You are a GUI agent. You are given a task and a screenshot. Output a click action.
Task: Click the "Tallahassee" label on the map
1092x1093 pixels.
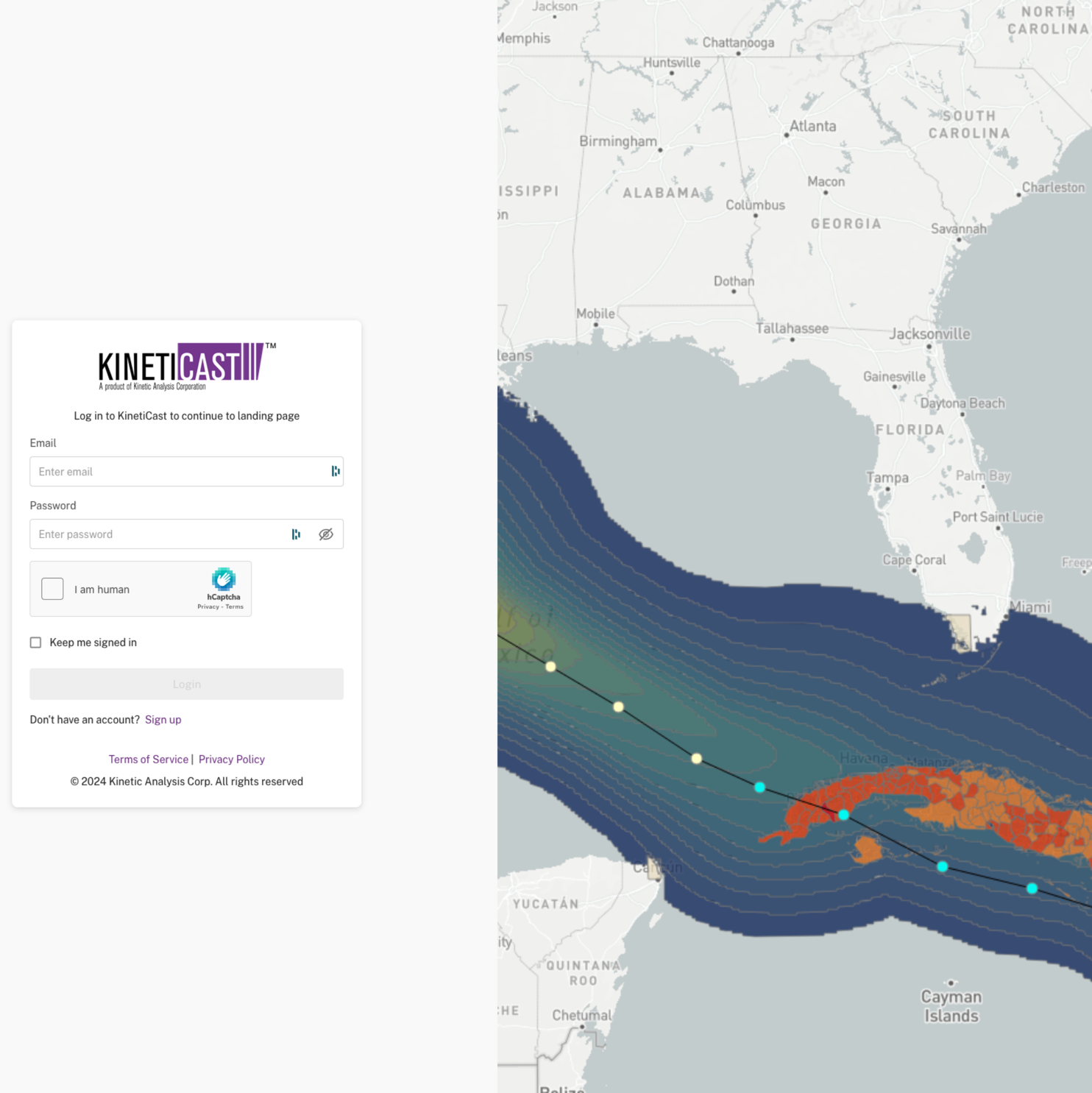[x=793, y=328]
